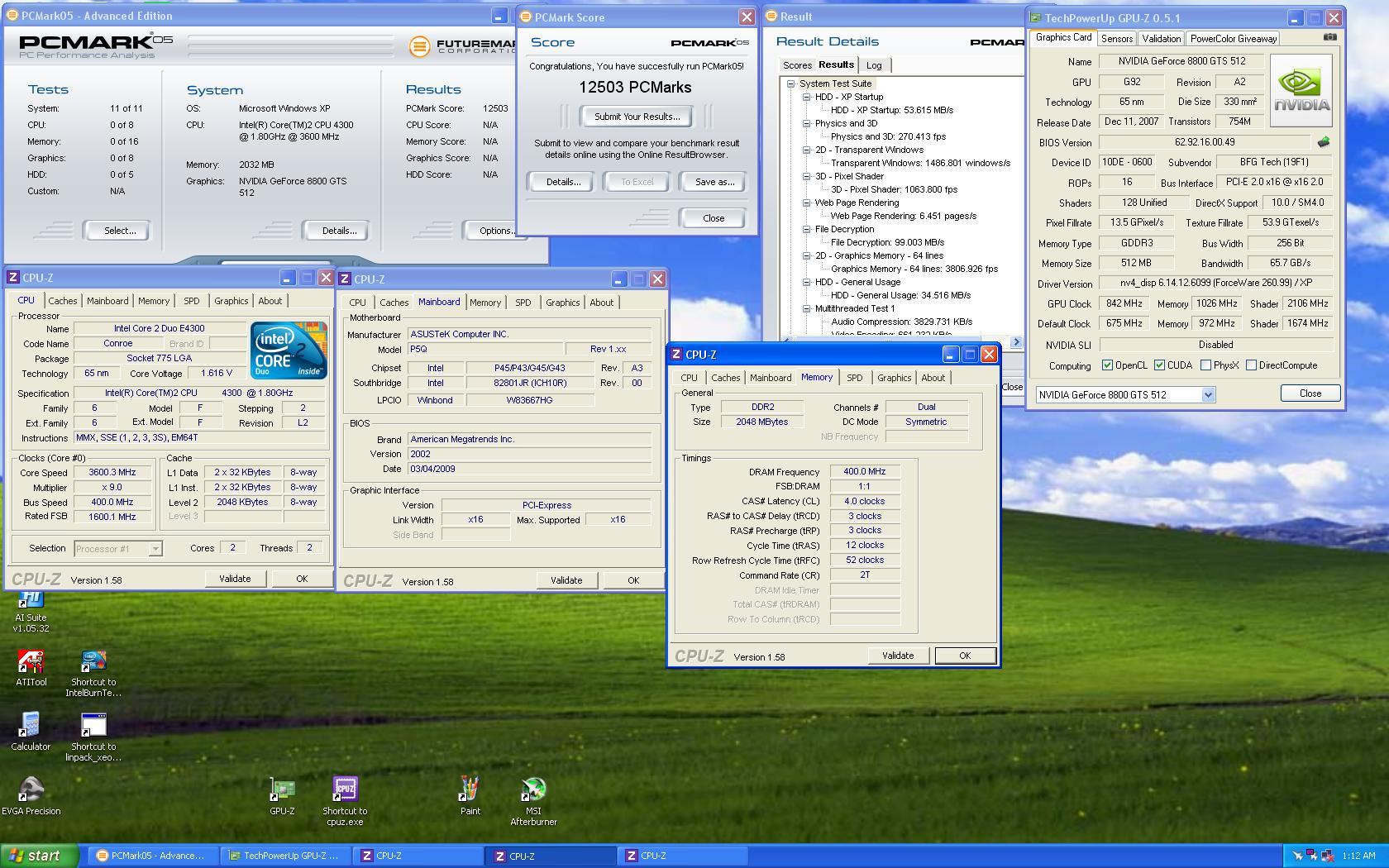Switch to PCMark05 taskbar button
Screen dimensions: 1389x868
(x=155, y=856)
